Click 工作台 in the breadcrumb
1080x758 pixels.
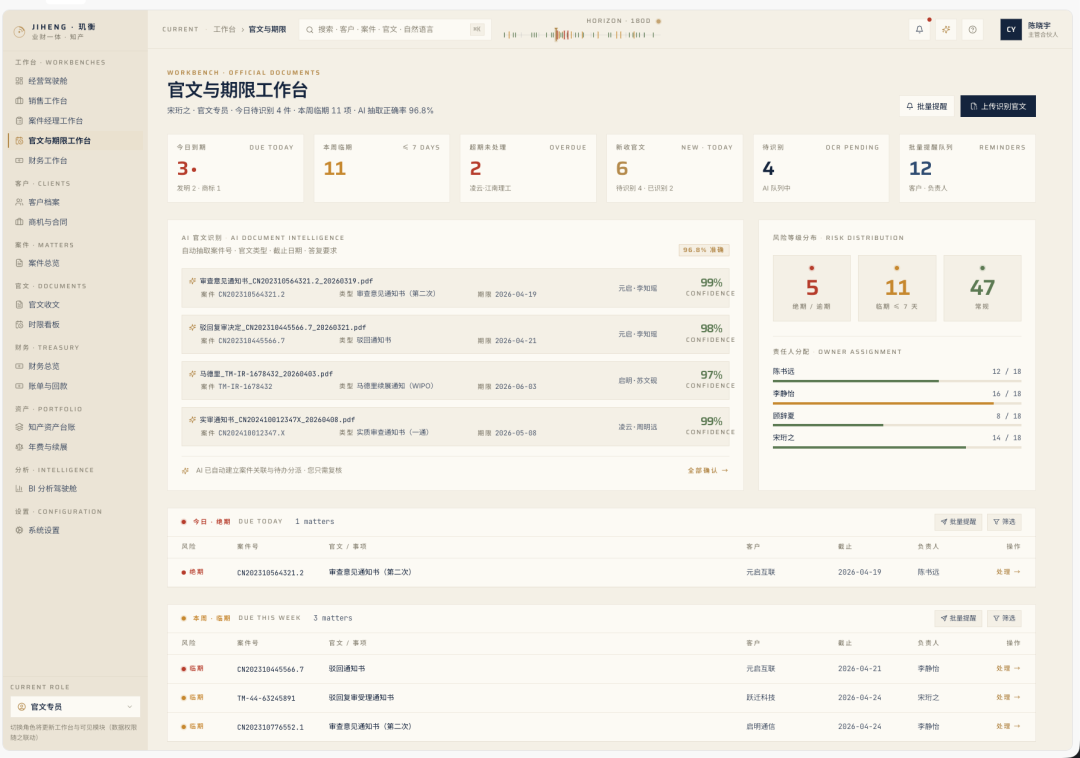225,30
